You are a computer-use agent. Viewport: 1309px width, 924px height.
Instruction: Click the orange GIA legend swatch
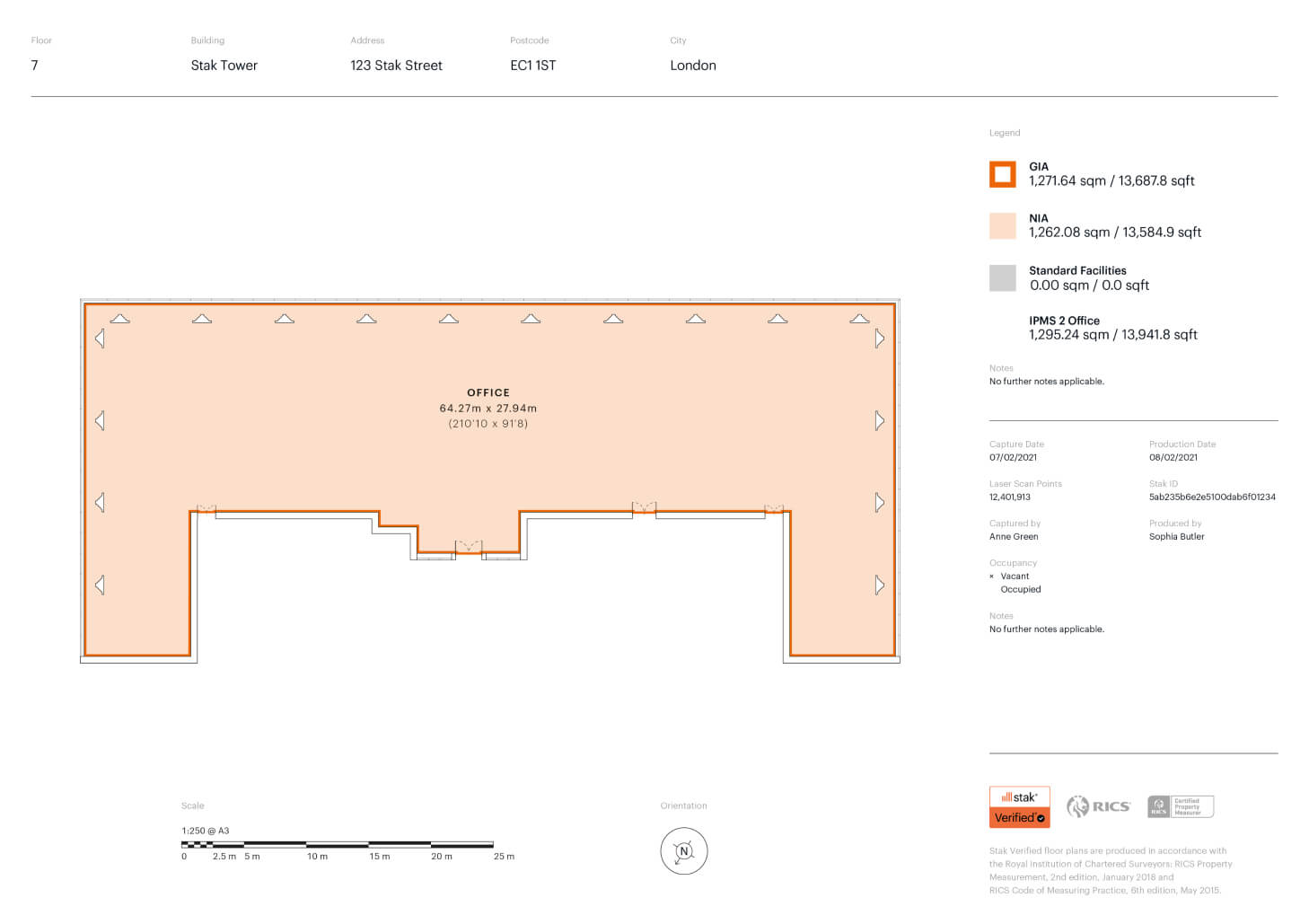[x=1002, y=174]
